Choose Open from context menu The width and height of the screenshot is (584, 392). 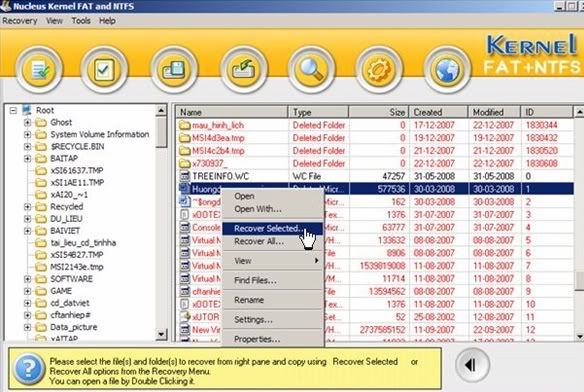[x=272, y=196]
